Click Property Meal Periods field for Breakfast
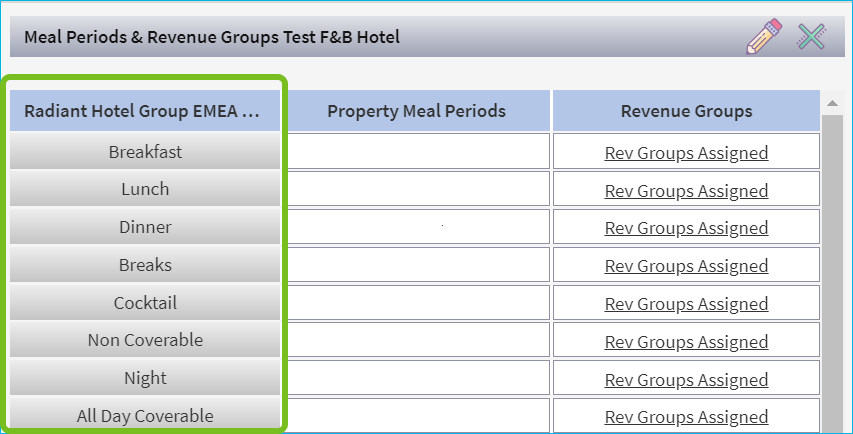The width and height of the screenshot is (853, 434). 416,152
